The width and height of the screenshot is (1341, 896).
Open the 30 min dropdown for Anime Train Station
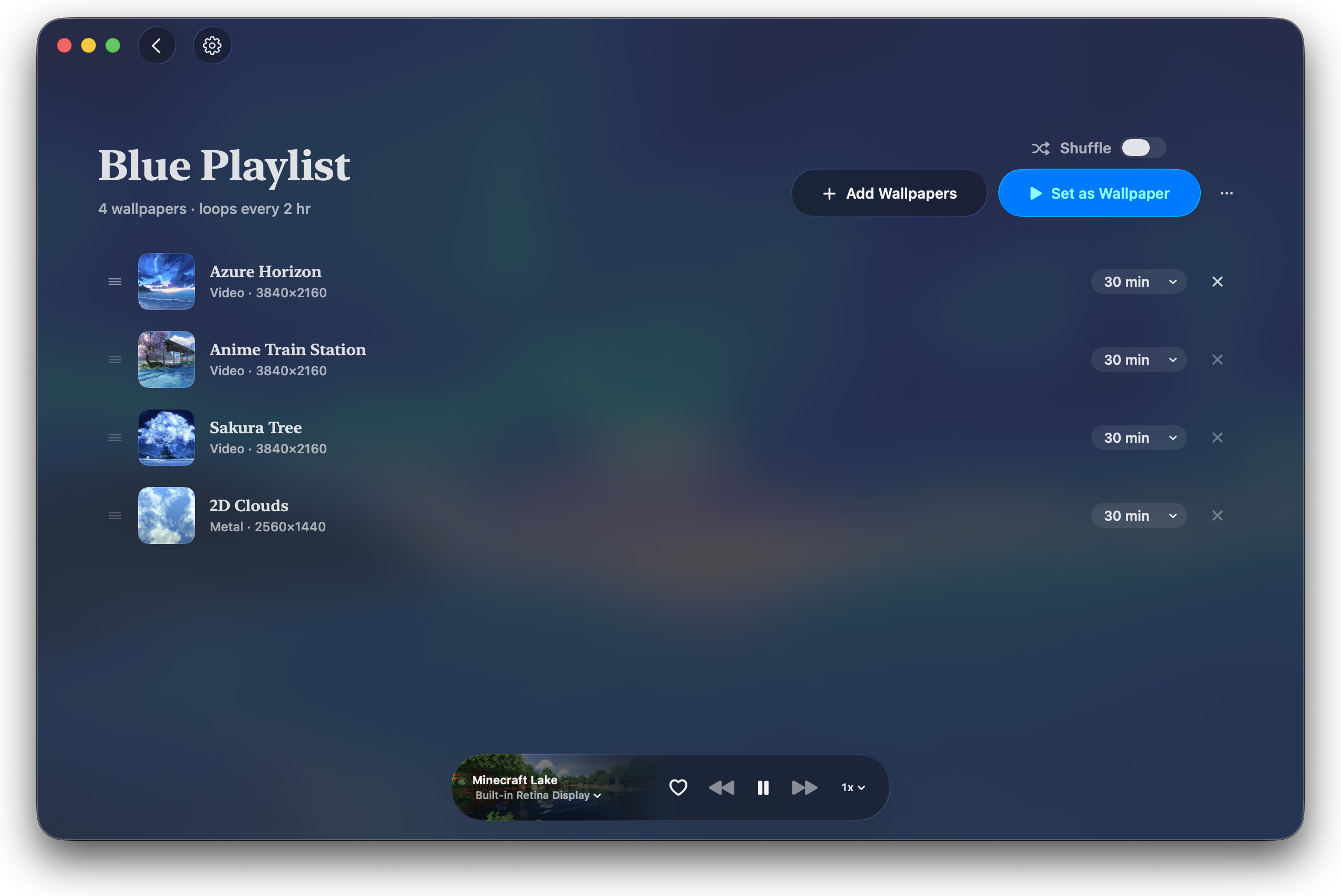[1138, 359]
